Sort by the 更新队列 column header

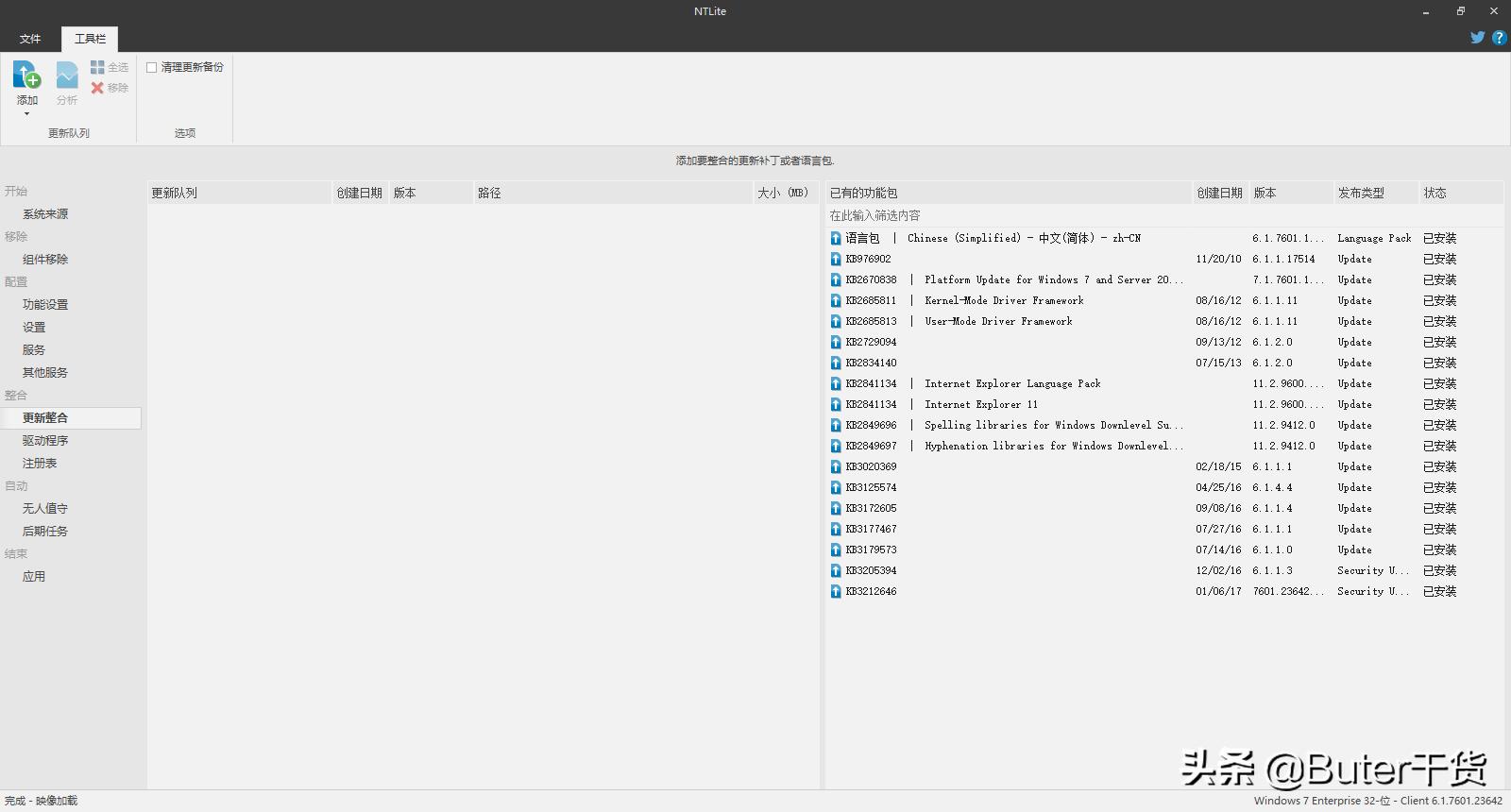click(240, 193)
